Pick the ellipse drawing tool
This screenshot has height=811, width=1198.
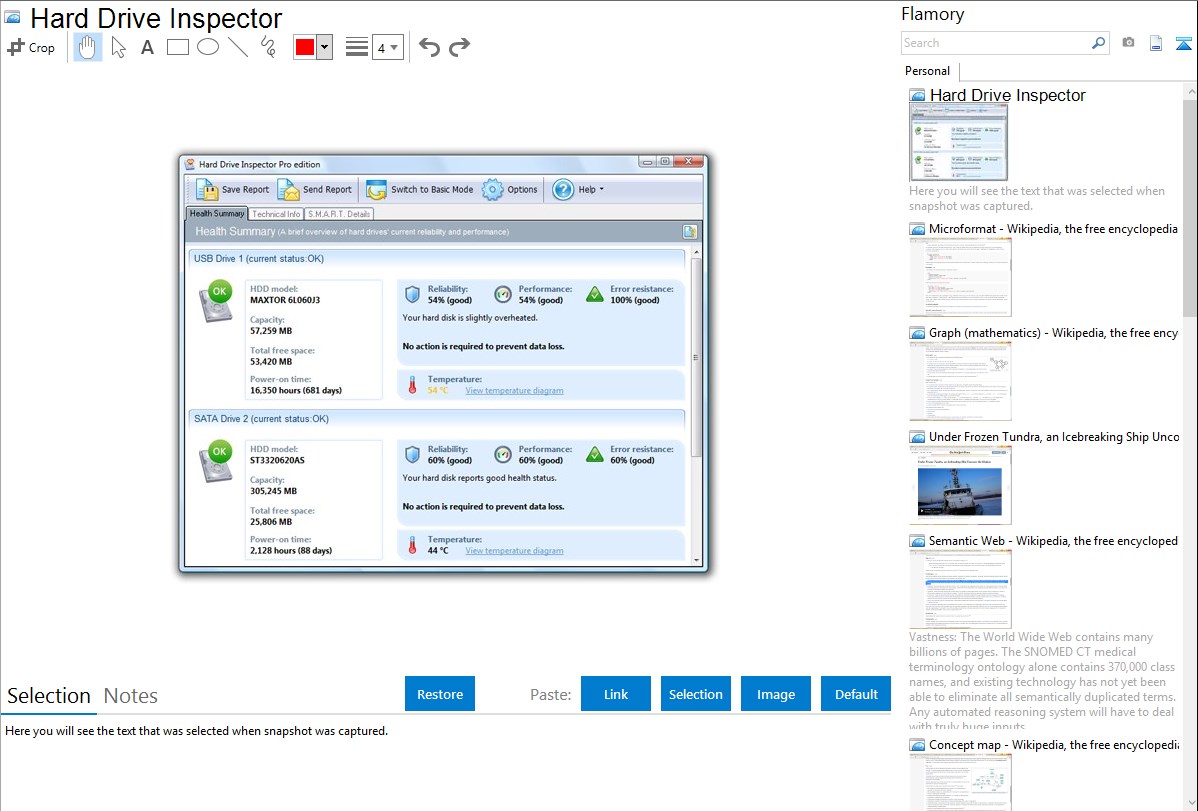tap(208, 47)
